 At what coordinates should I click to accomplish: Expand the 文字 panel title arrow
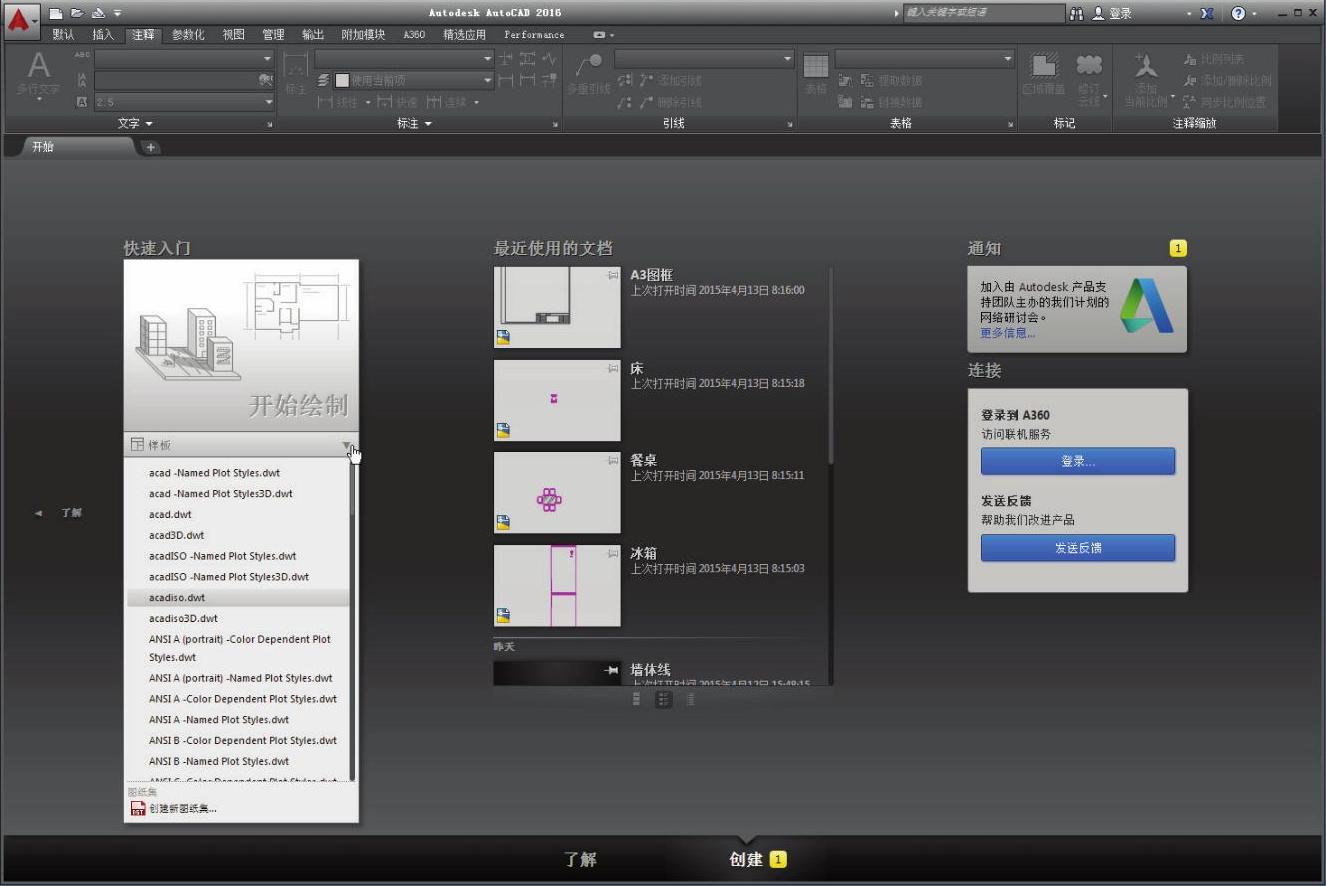click(149, 124)
